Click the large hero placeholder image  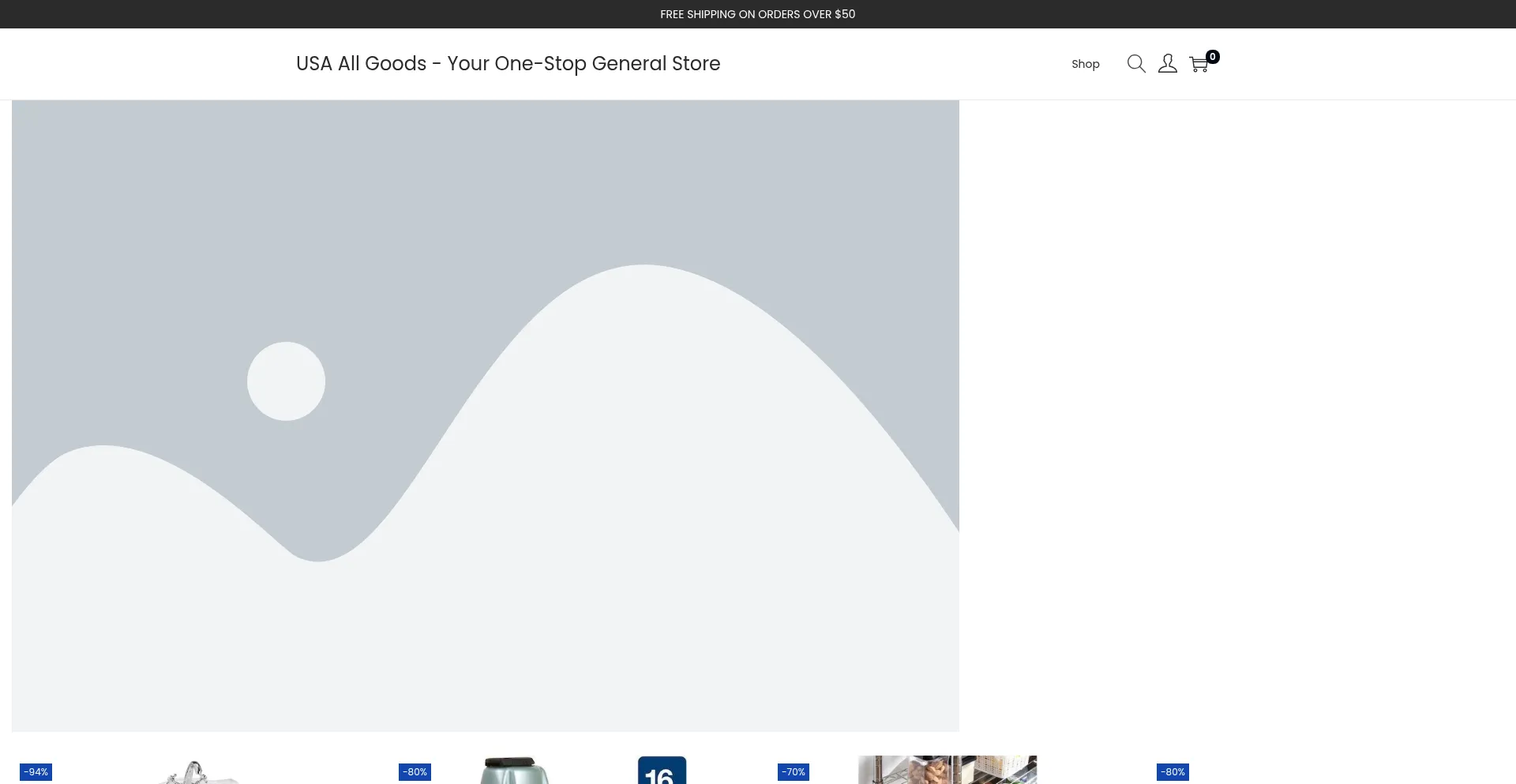click(x=486, y=416)
